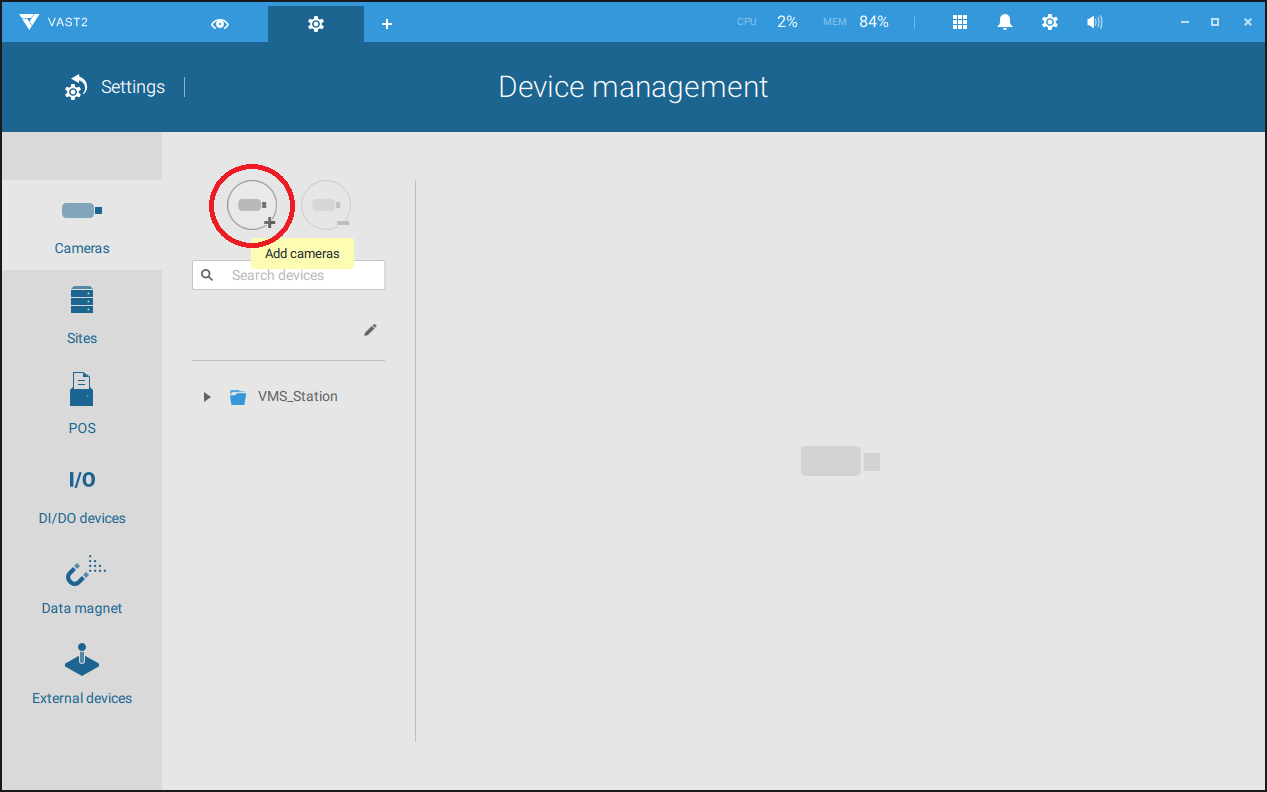Click the pencil edit icon
1267x792 pixels.
coord(370,330)
